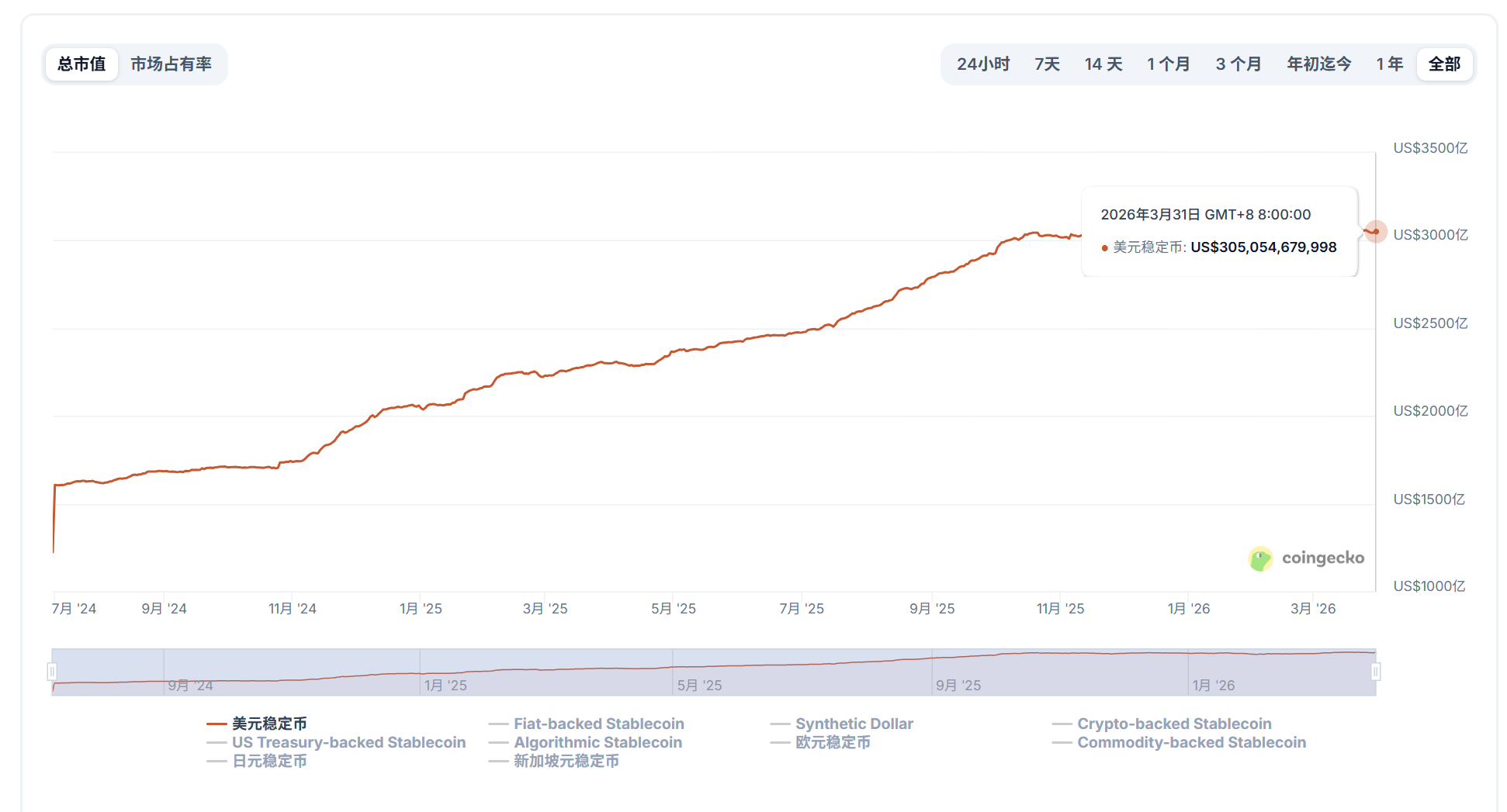Show the 1 年 time range
Image resolution: width=1507 pixels, height=812 pixels.
pyautogui.click(x=1389, y=64)
